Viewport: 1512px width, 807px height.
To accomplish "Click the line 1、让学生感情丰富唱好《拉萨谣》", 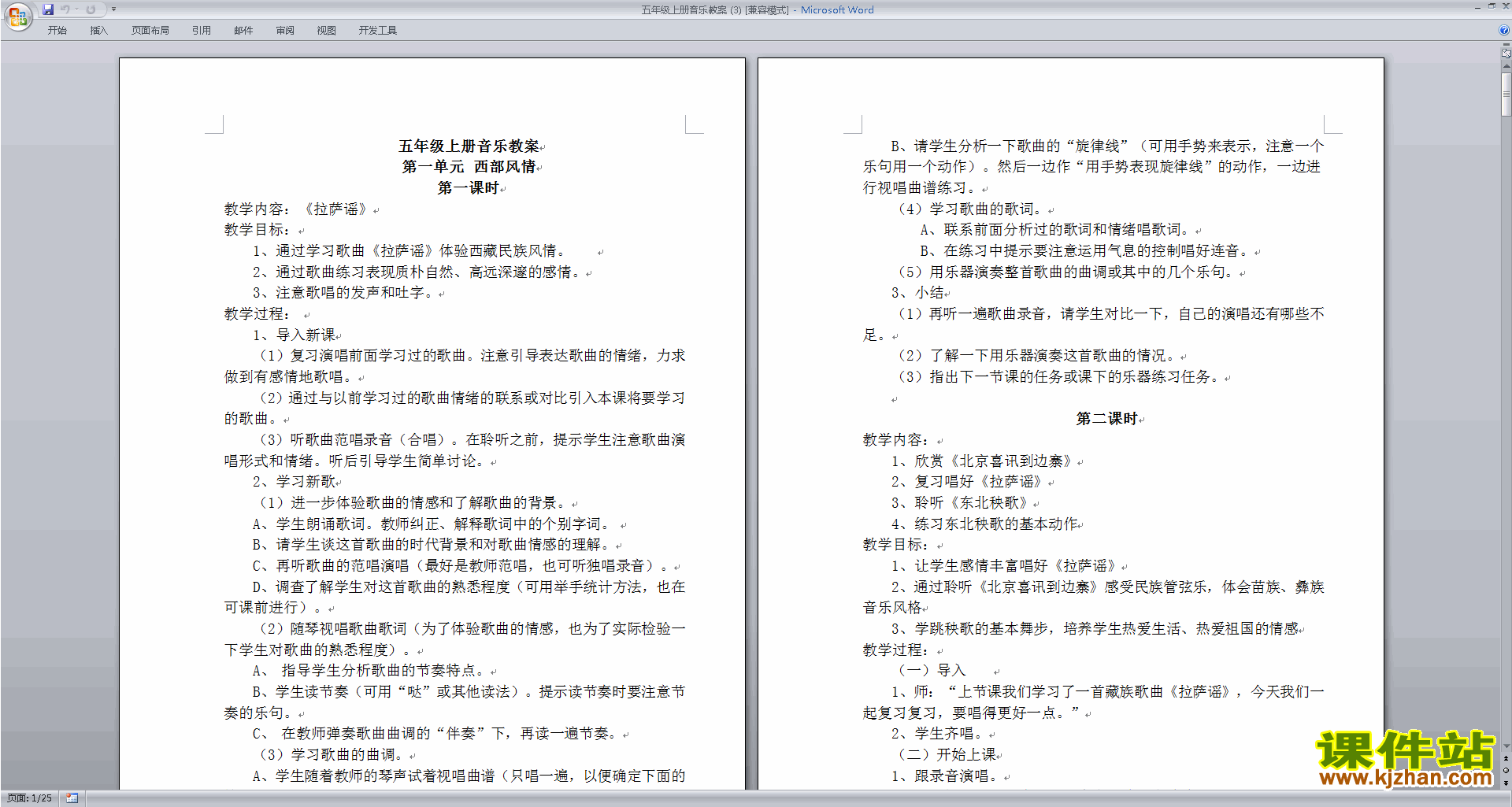I will [x=1004, y=565].
